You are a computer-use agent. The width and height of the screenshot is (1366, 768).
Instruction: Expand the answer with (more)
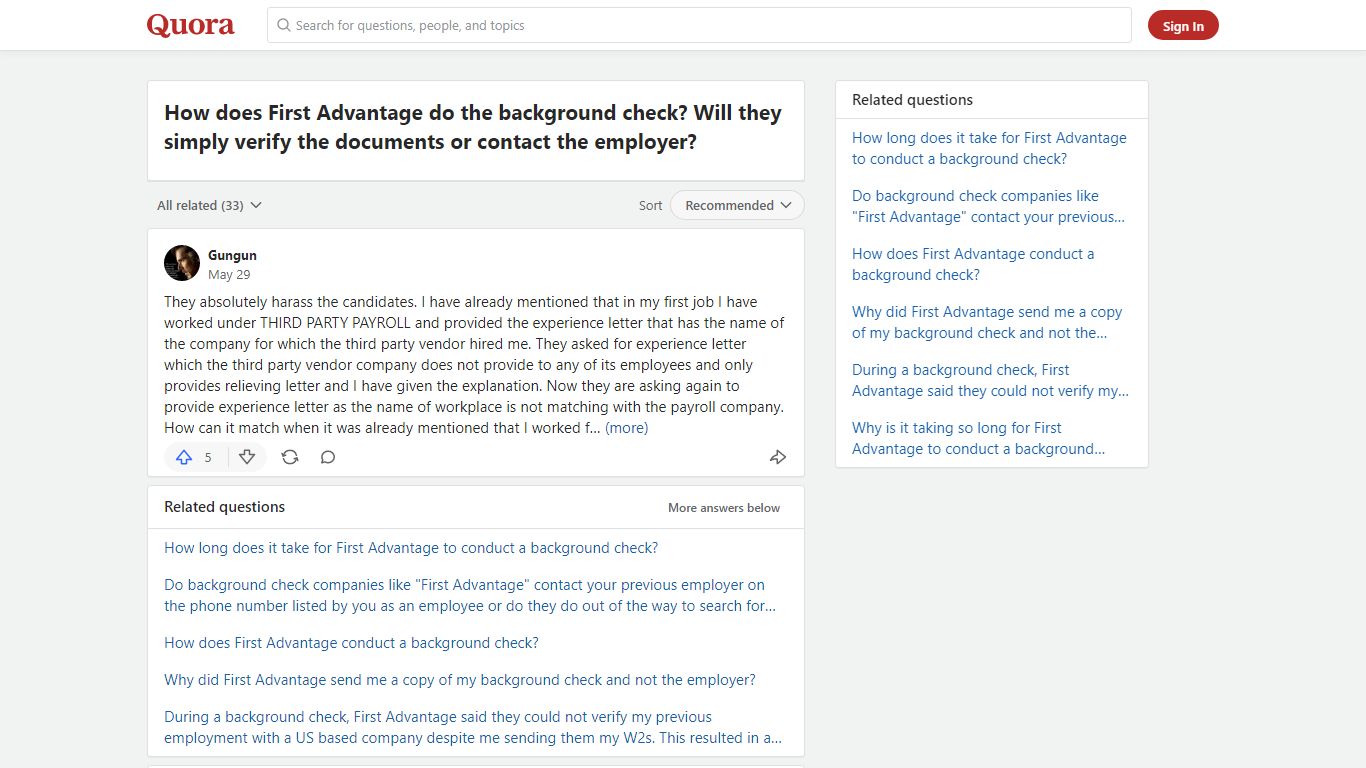(x=627, y=428)
